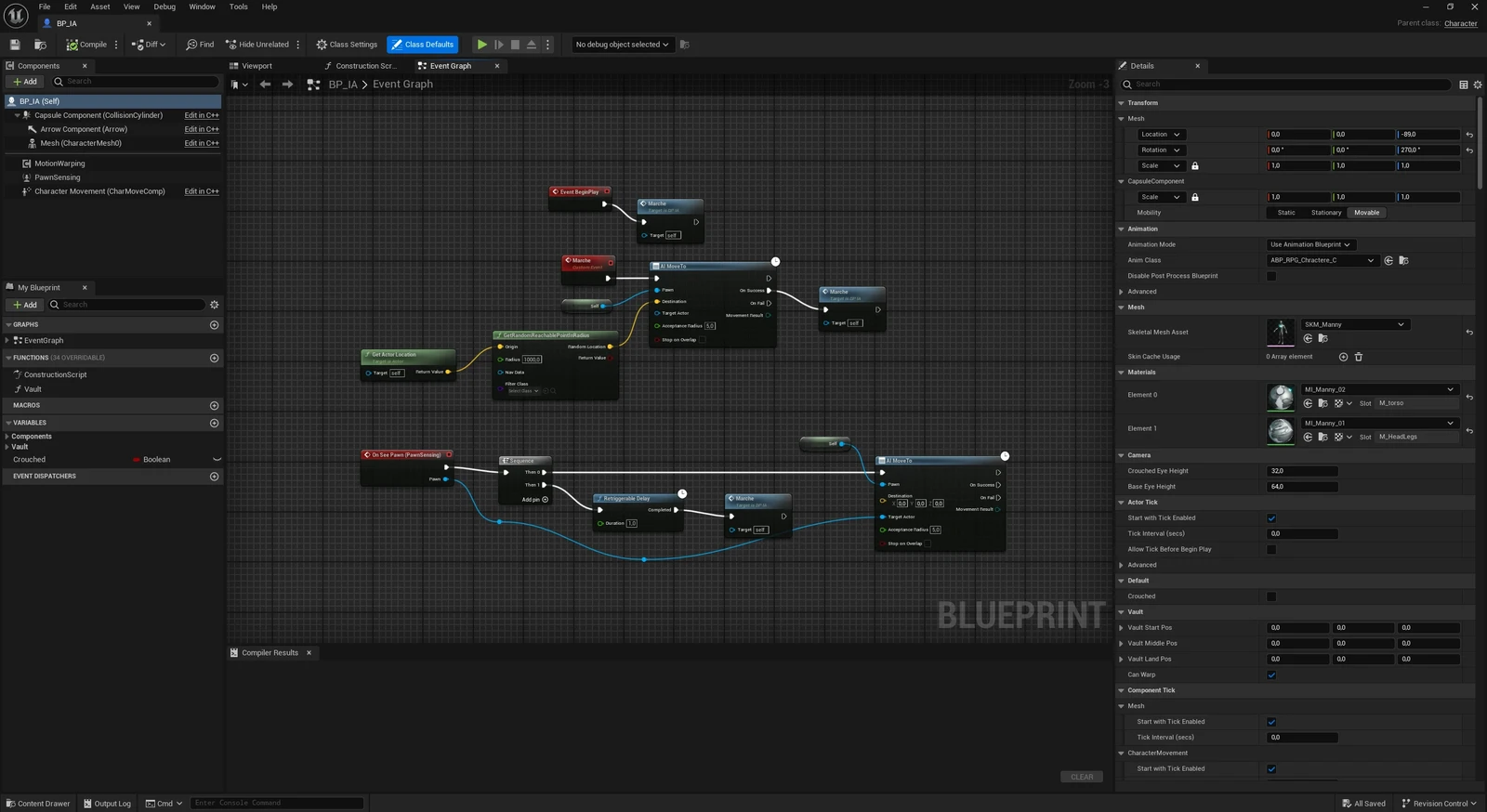Click the Save blueprint icon in toolbar
The height and width of the screenshot is (812, 1487).
15,45
